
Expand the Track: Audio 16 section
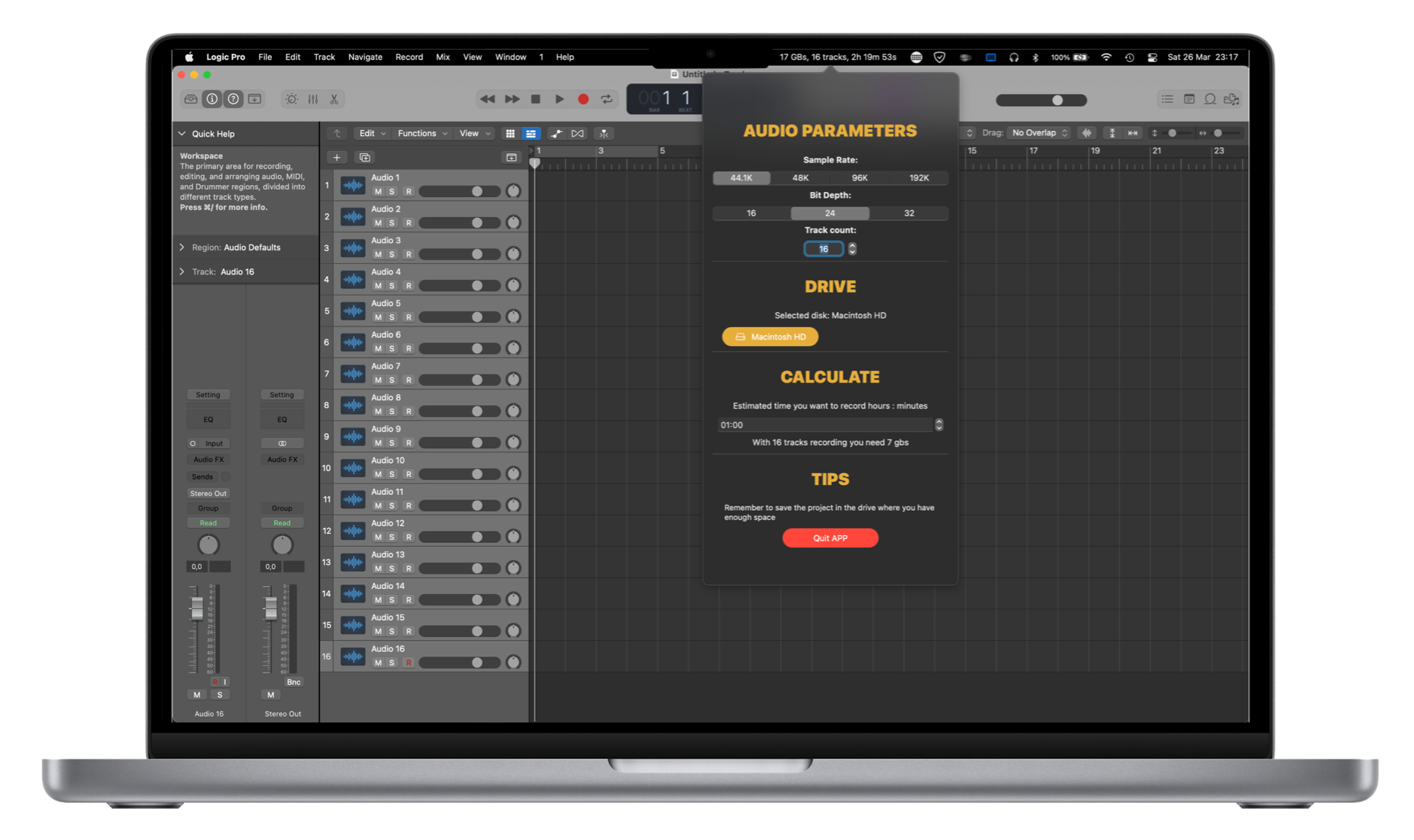(182, 272)
